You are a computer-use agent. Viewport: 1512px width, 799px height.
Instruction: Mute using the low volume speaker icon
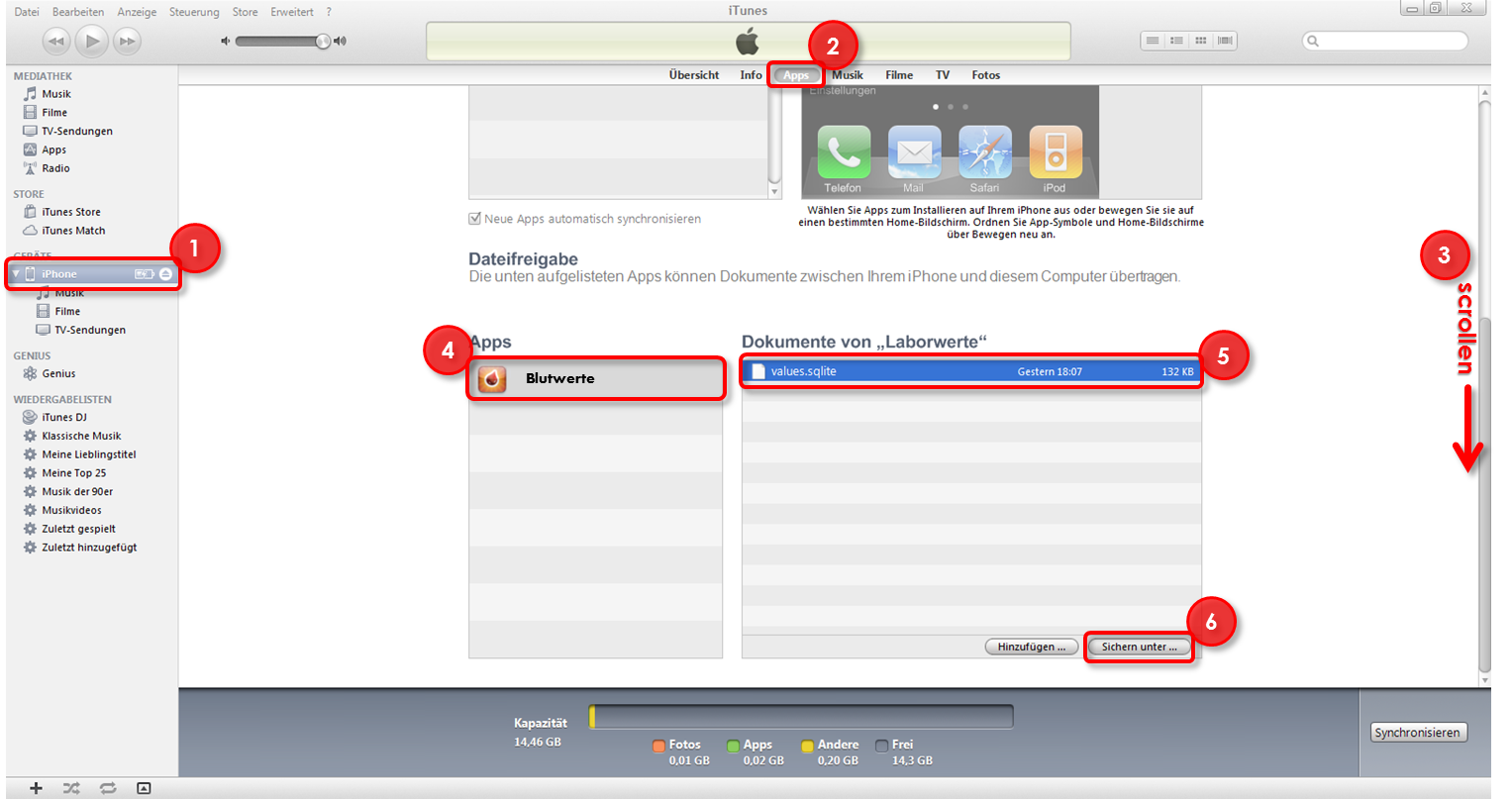pos(226,41)
